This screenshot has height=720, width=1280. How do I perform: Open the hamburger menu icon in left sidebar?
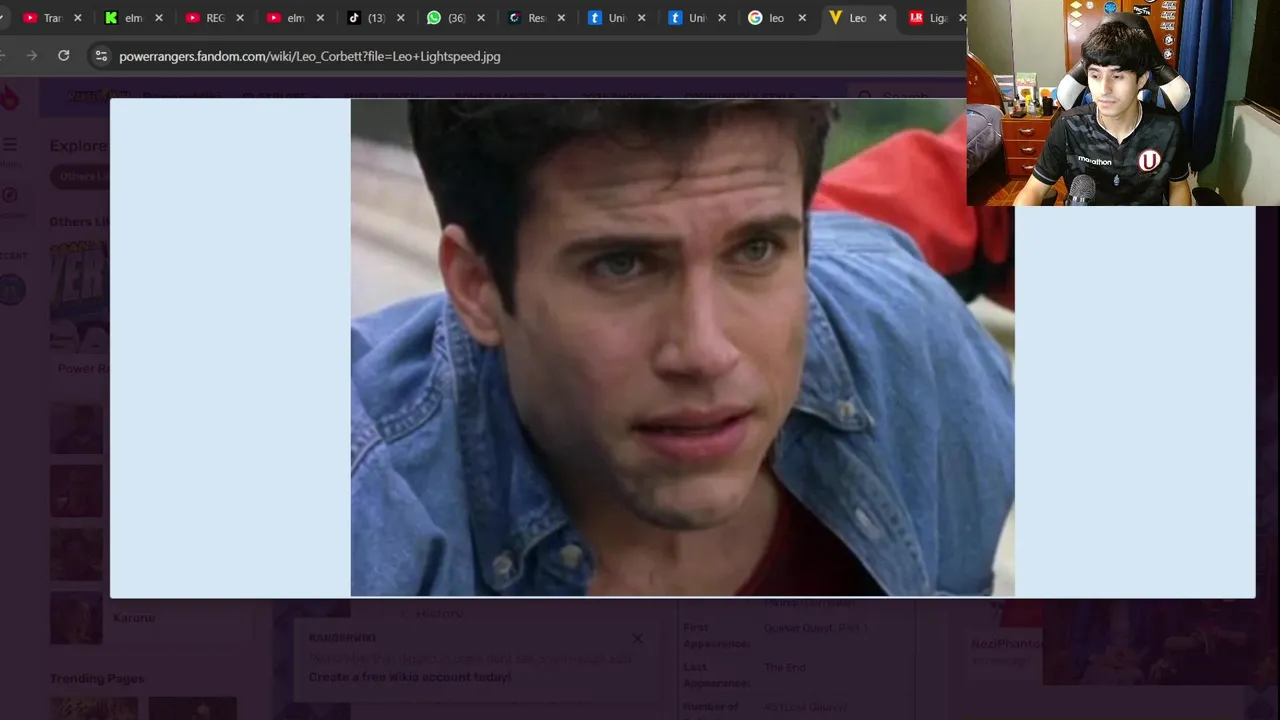[10, 145]
